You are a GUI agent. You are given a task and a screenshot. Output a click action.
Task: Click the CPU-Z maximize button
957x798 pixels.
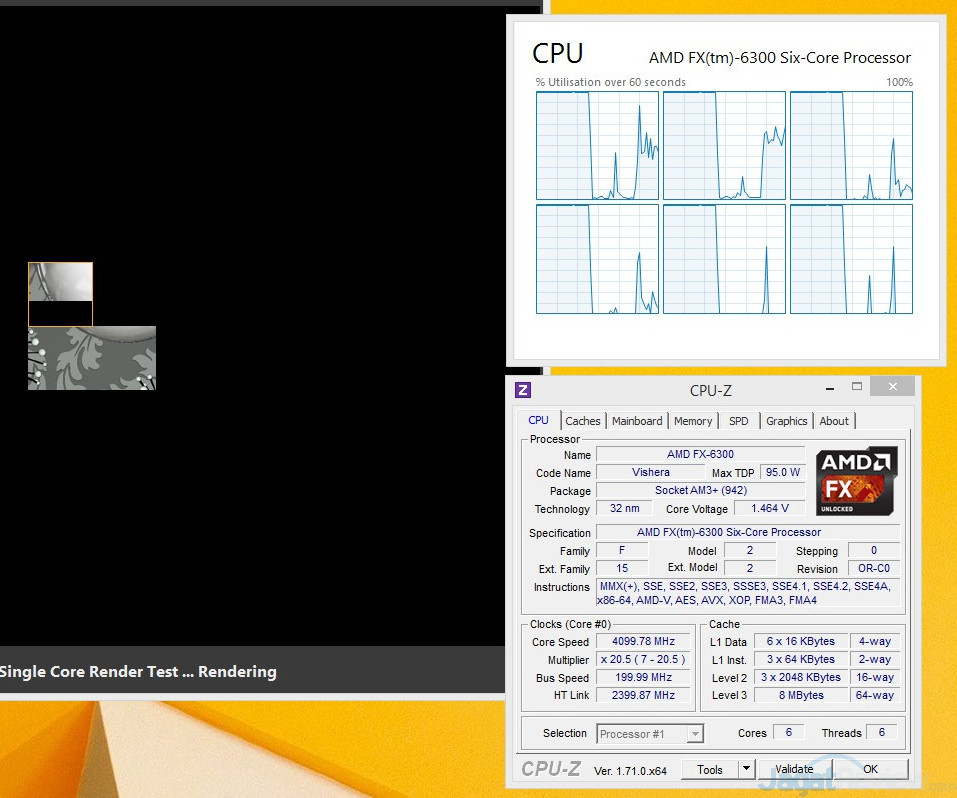(856, 387)
